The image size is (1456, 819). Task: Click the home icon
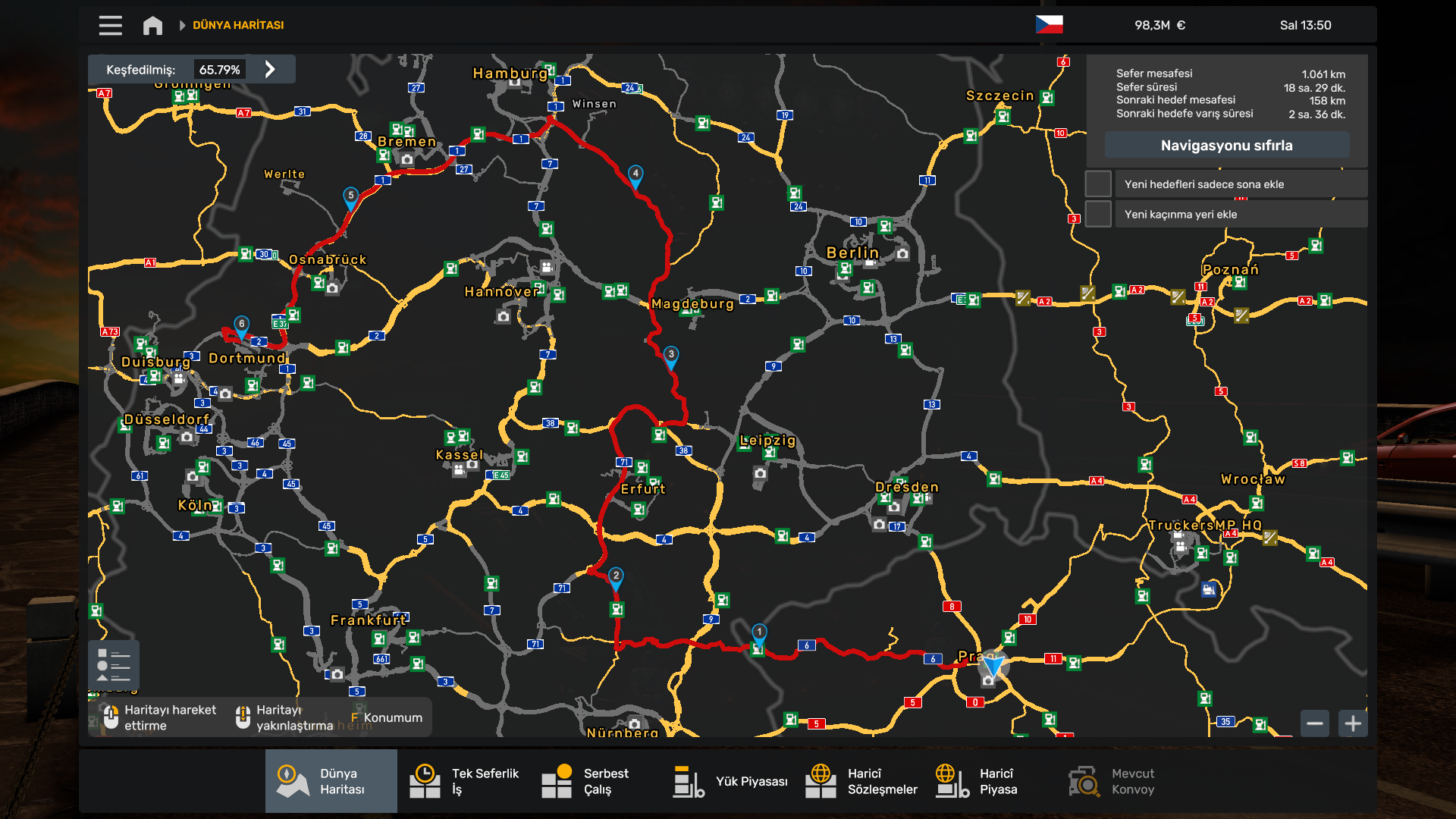152,25
